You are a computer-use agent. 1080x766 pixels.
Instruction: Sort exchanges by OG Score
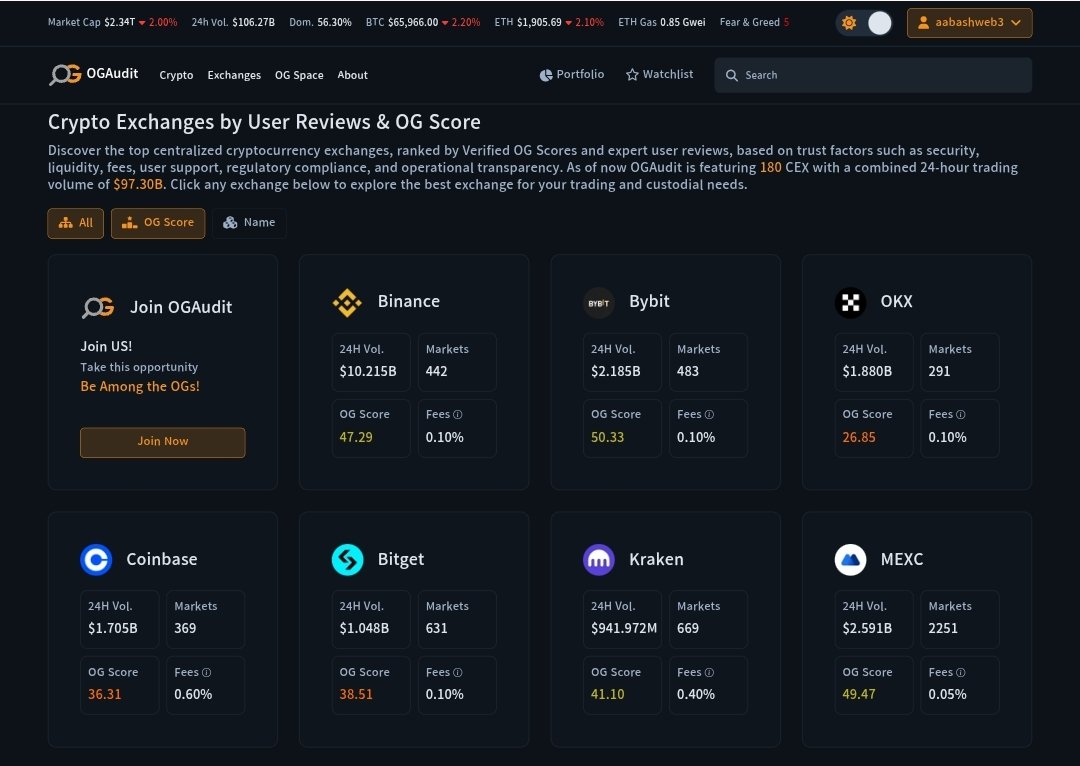click(158, 223)
